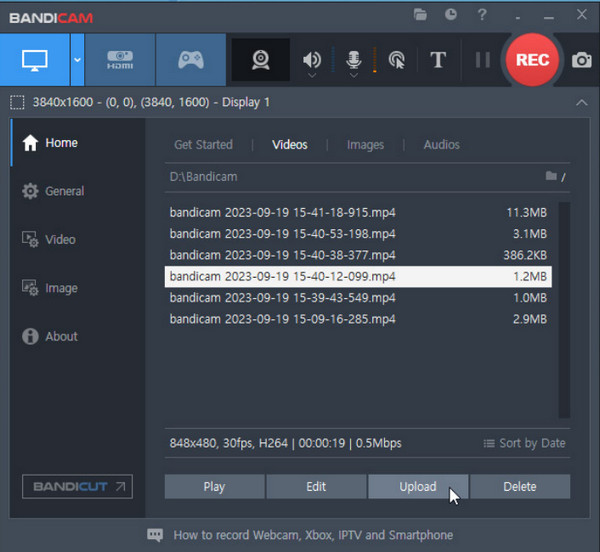Click the Delete button
600x552 pixels.
click(520, 487)
